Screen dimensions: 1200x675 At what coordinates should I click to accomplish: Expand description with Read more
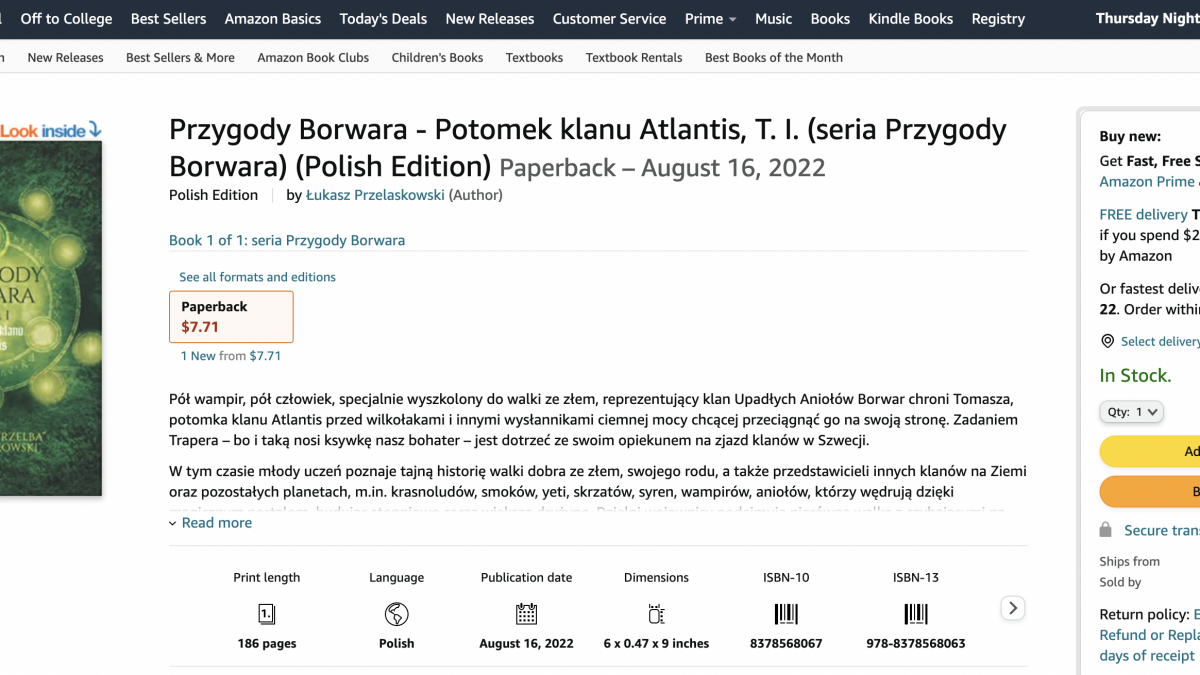[216, 523]
